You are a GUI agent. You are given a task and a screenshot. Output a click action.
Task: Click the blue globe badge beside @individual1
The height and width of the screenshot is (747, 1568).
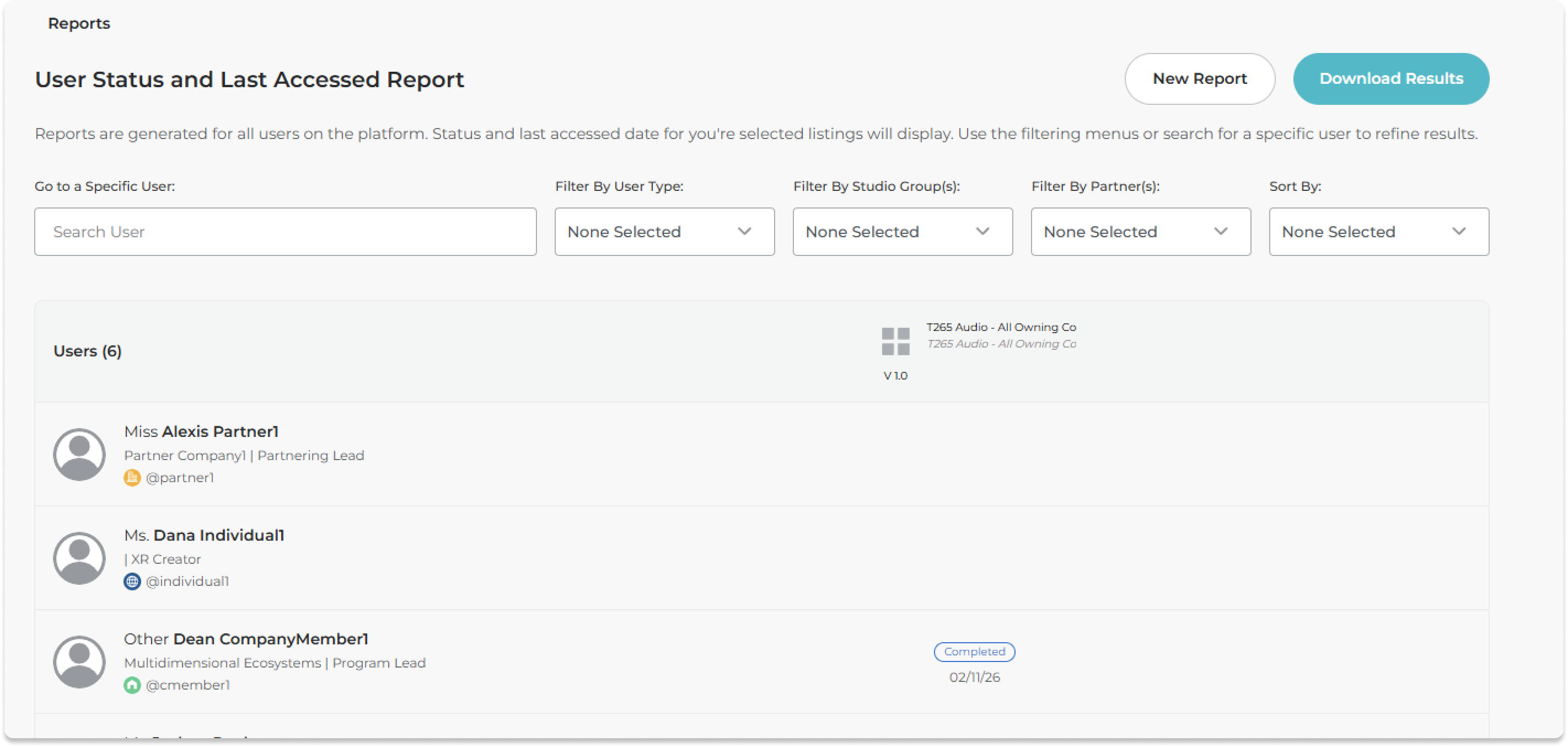click(132, 581)
